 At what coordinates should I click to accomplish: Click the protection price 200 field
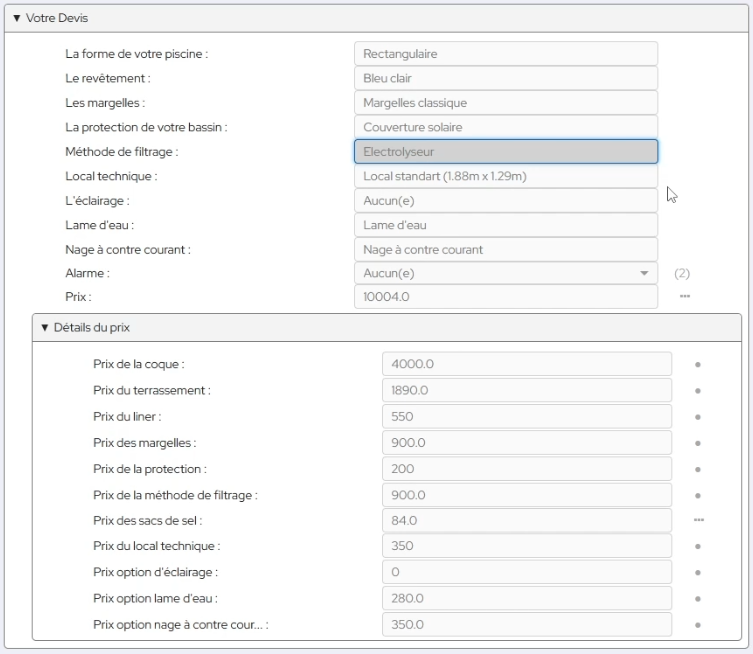527,469
